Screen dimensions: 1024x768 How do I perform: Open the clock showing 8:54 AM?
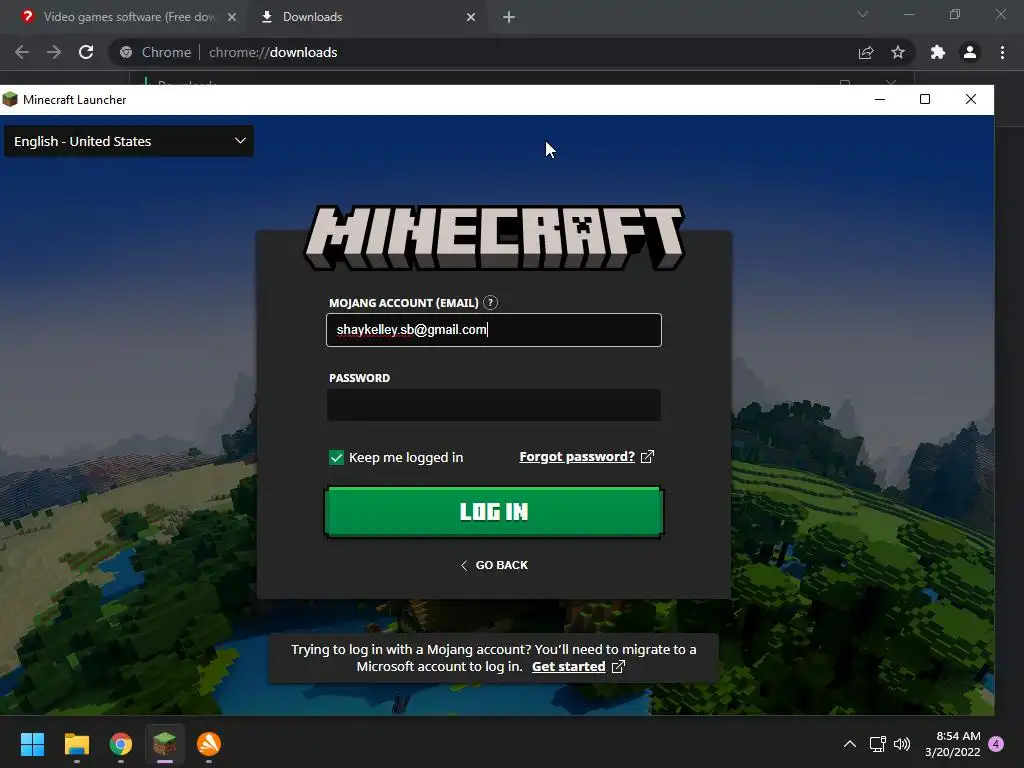tap(953, 744)
